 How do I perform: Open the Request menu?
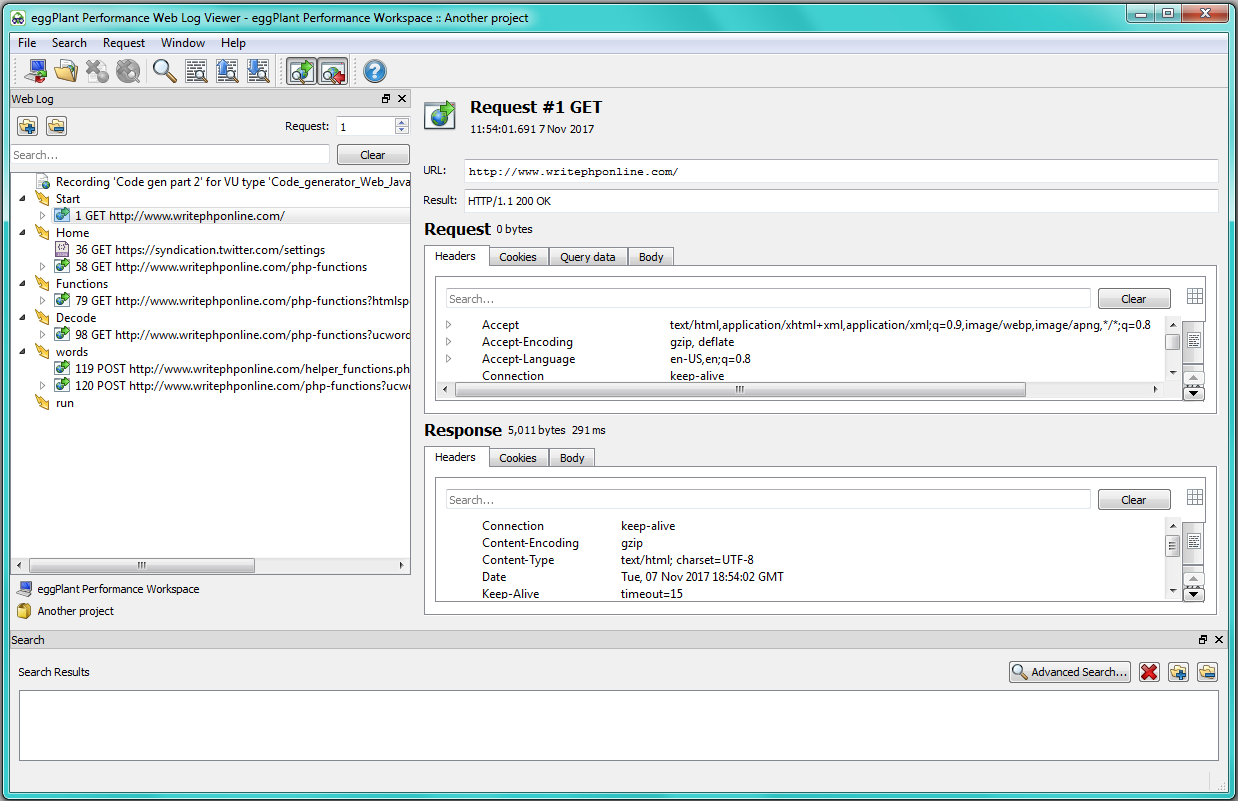point(124,43)
